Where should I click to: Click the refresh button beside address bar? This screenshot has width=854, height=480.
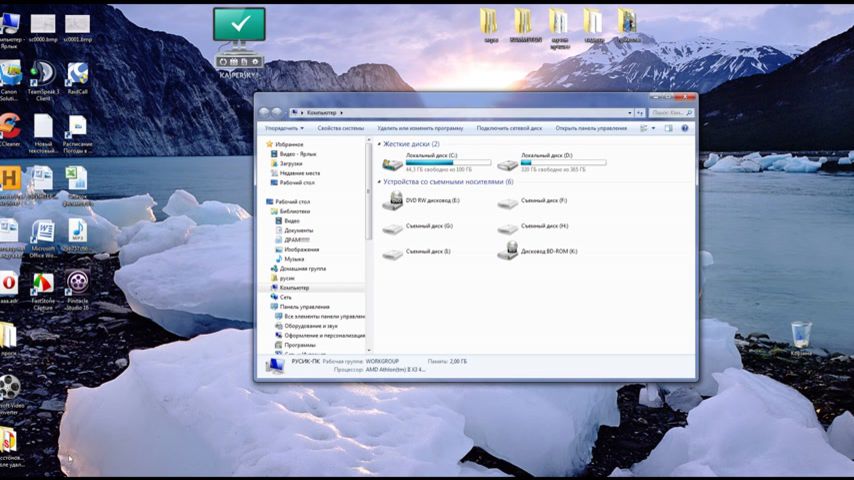pos(640,113)
